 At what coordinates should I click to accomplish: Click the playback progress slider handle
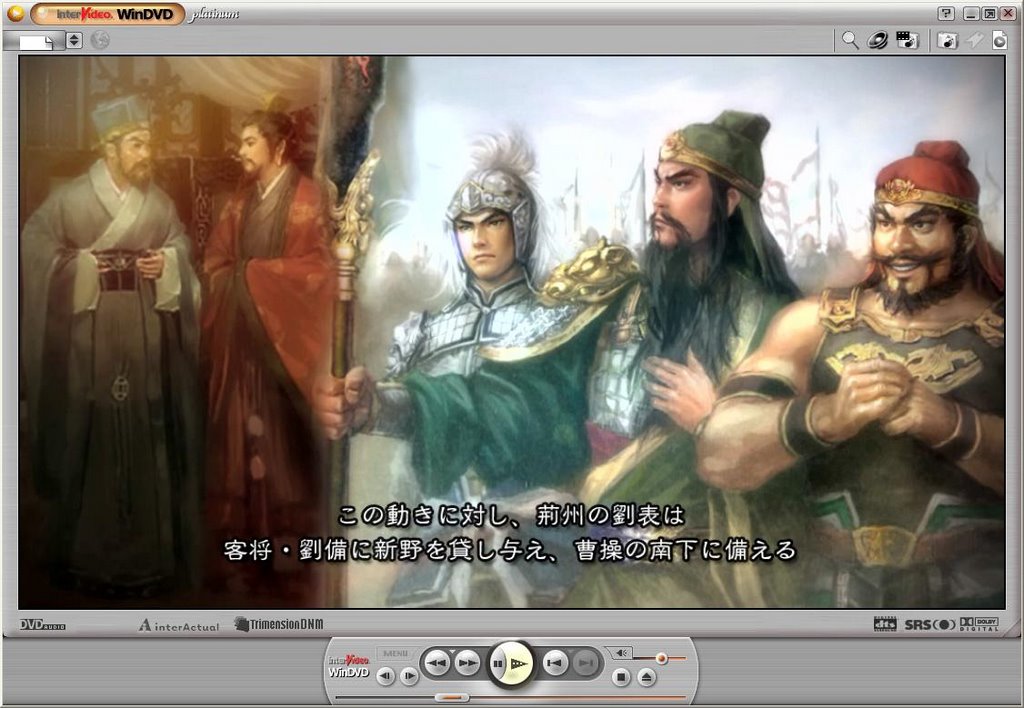(x=452, y=698)
